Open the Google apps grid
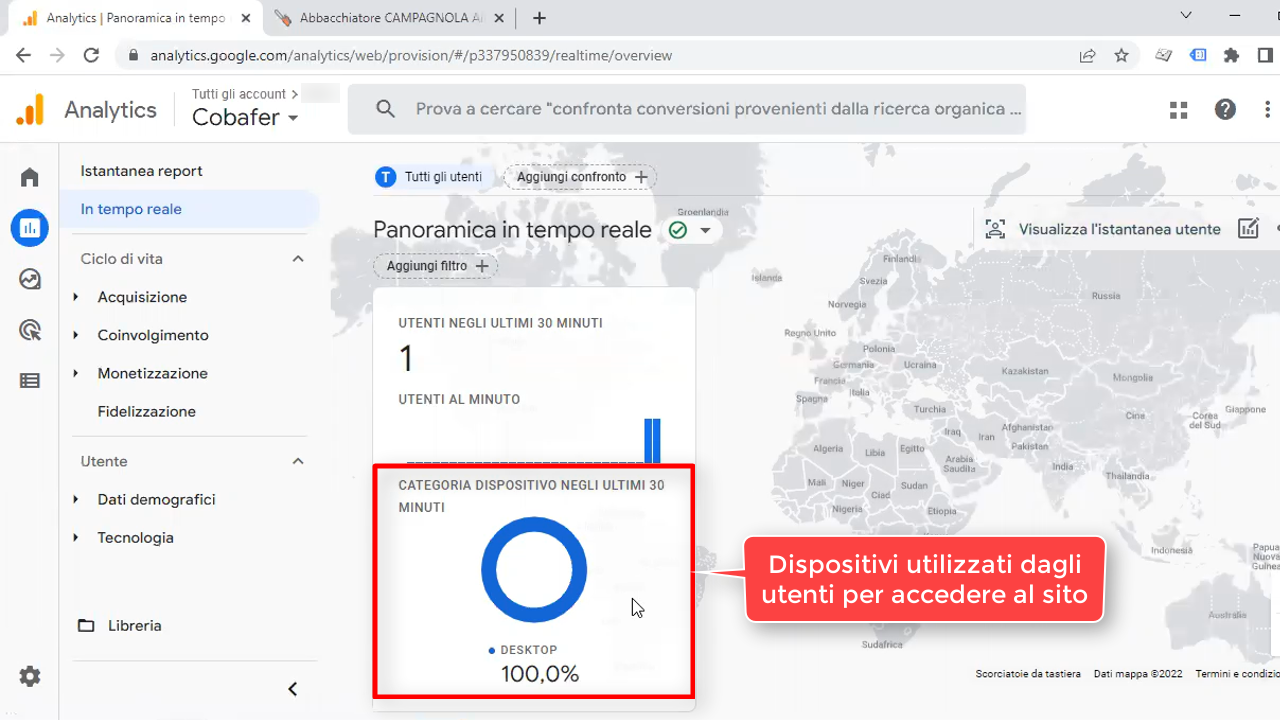The width and height of the screenshot is (1280, 720). 1178,109
